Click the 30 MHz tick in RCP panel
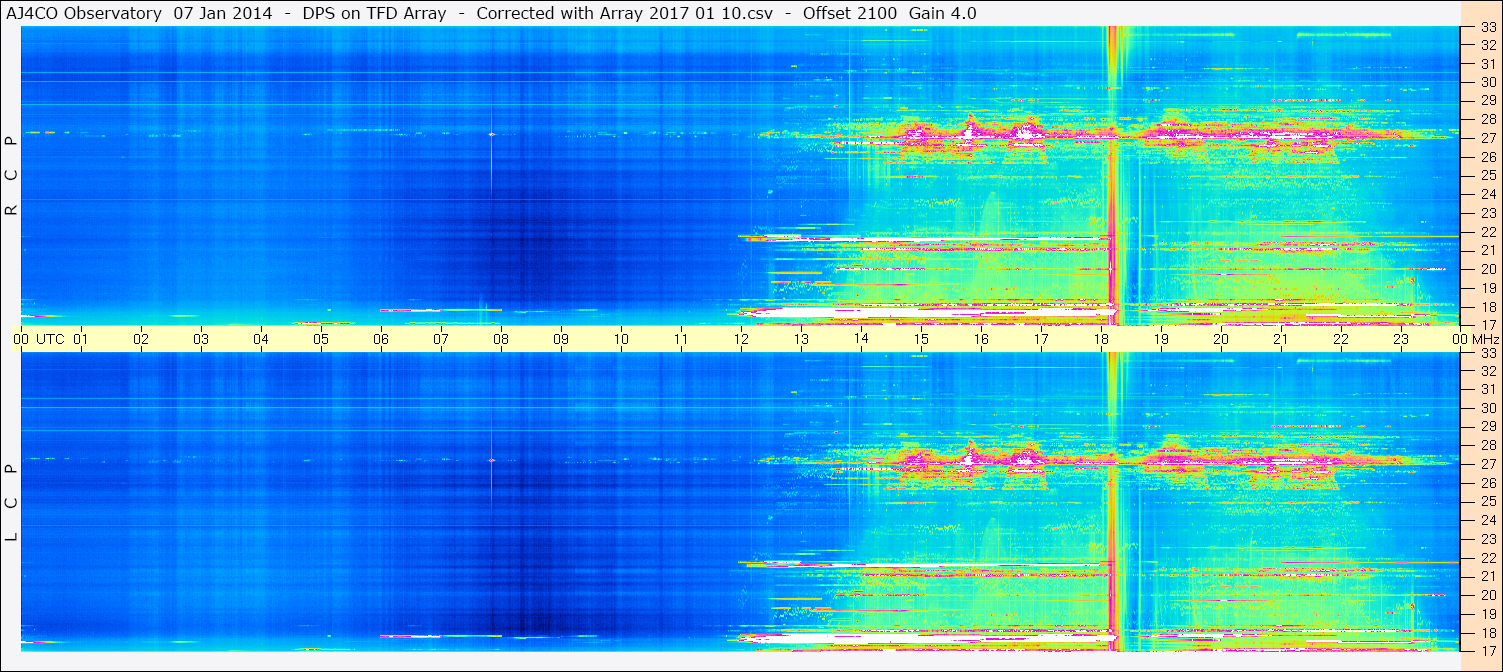The width and height of the screenshot is (1503, 672). coord(1487,82)
